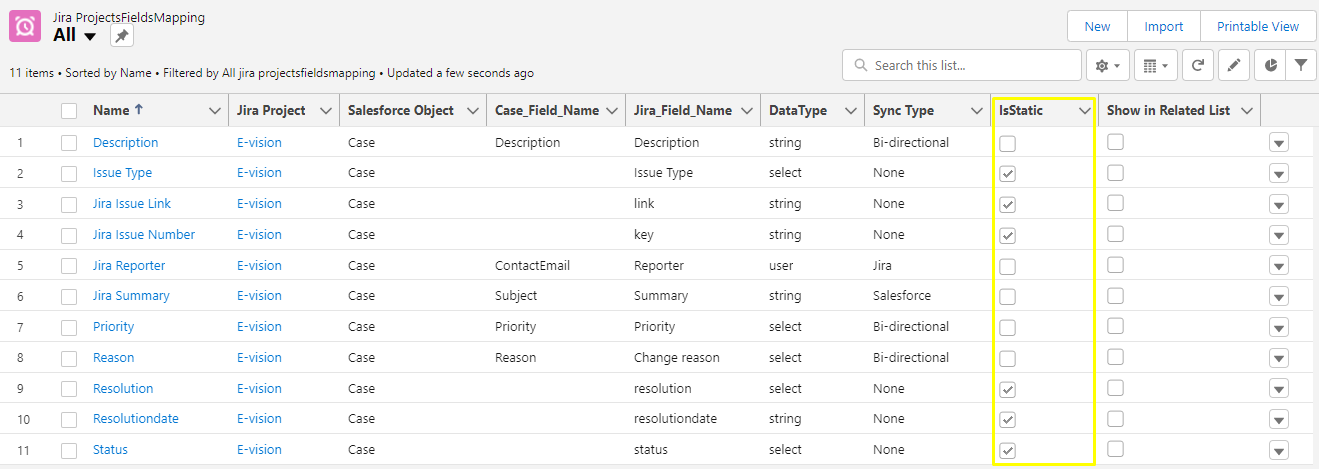Open row actions for Reason
The width and height of the screenshot is (1319, 469).
[1278, 358]
